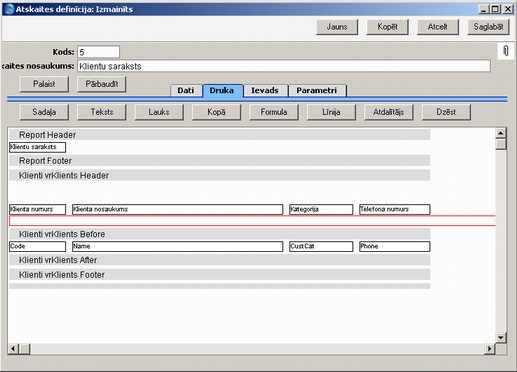Select Klienti vrKlients Before section
This screenshot has width=517, height=372.
click(x=219, y=234)
